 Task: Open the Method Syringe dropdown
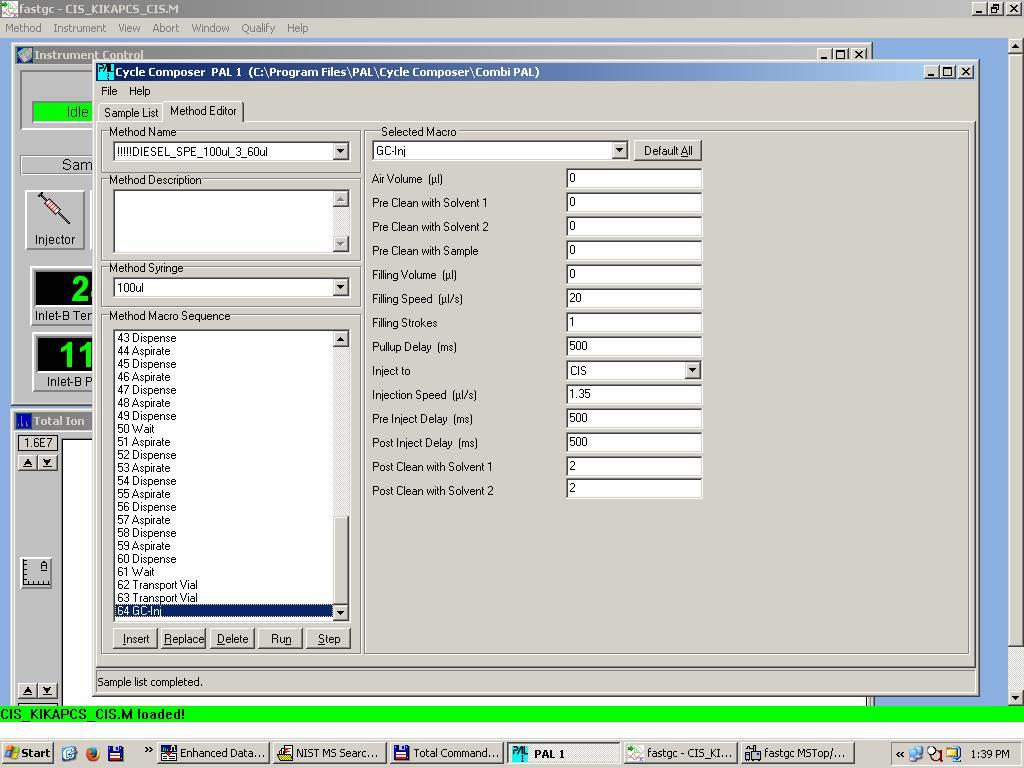pos(340,287)
